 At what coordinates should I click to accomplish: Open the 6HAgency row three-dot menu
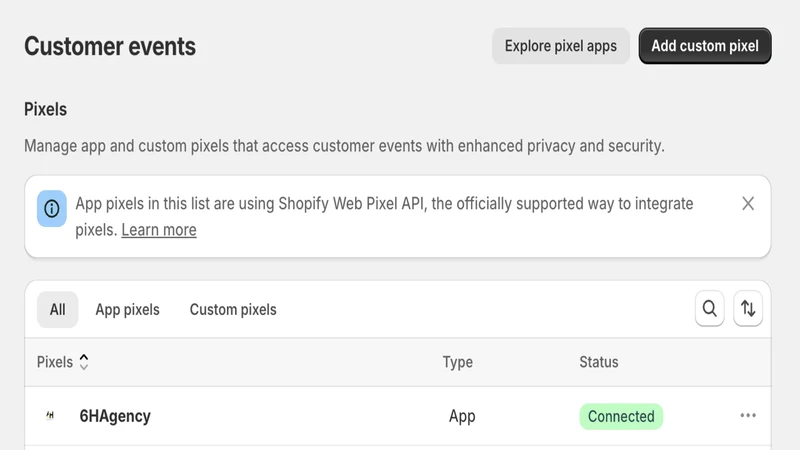748,415
